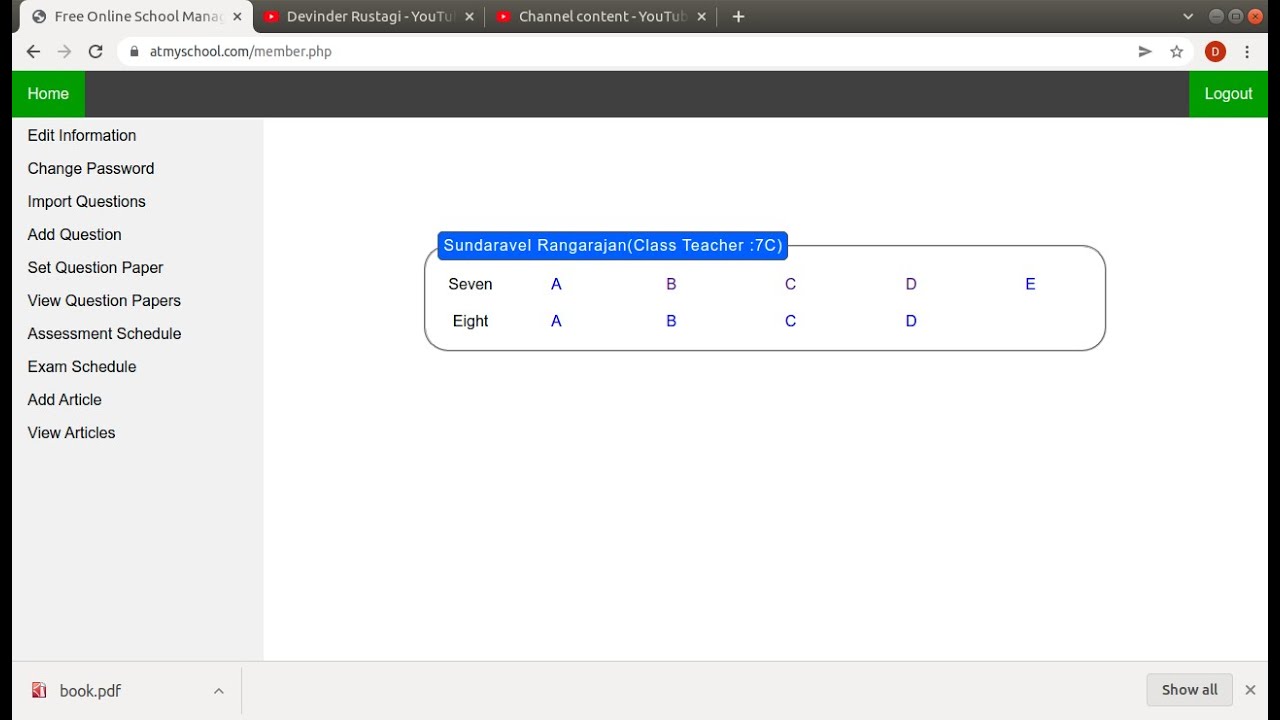Click the green Home button
Viewport: 1280px width, 720px height.
click(x=48, y=94)
